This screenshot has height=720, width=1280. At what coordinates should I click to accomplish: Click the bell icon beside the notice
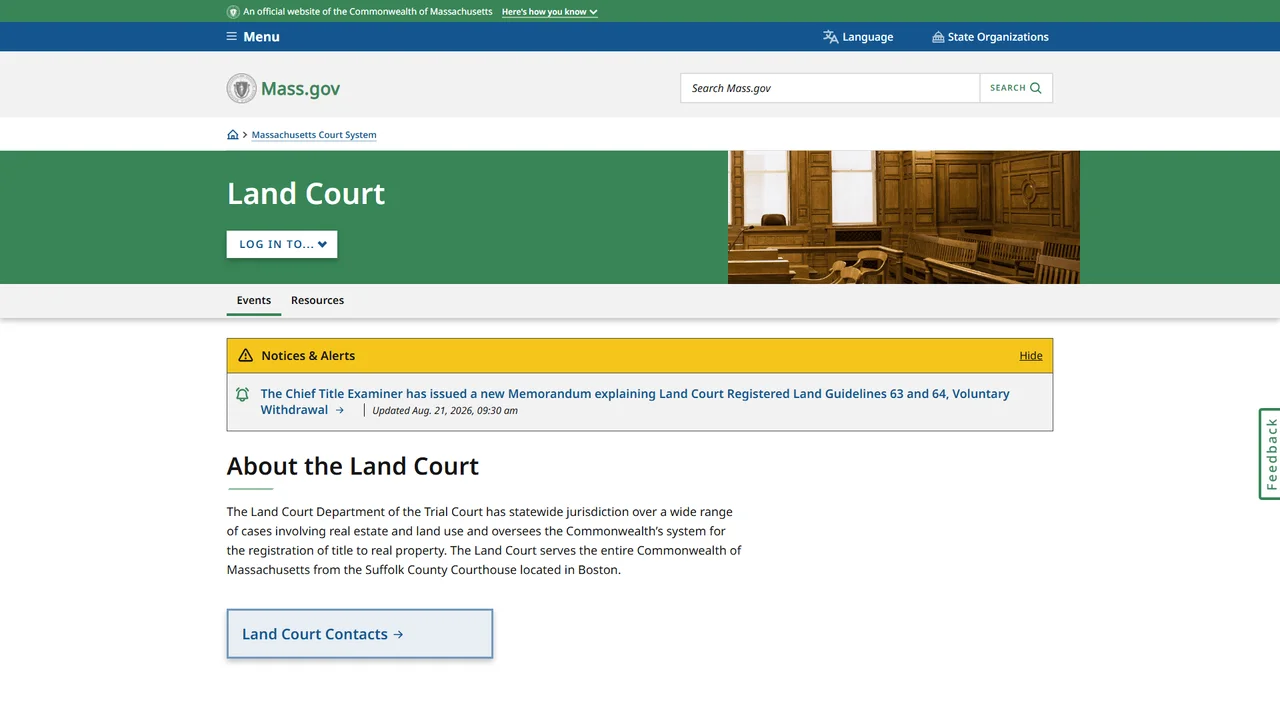coord(242,394)
